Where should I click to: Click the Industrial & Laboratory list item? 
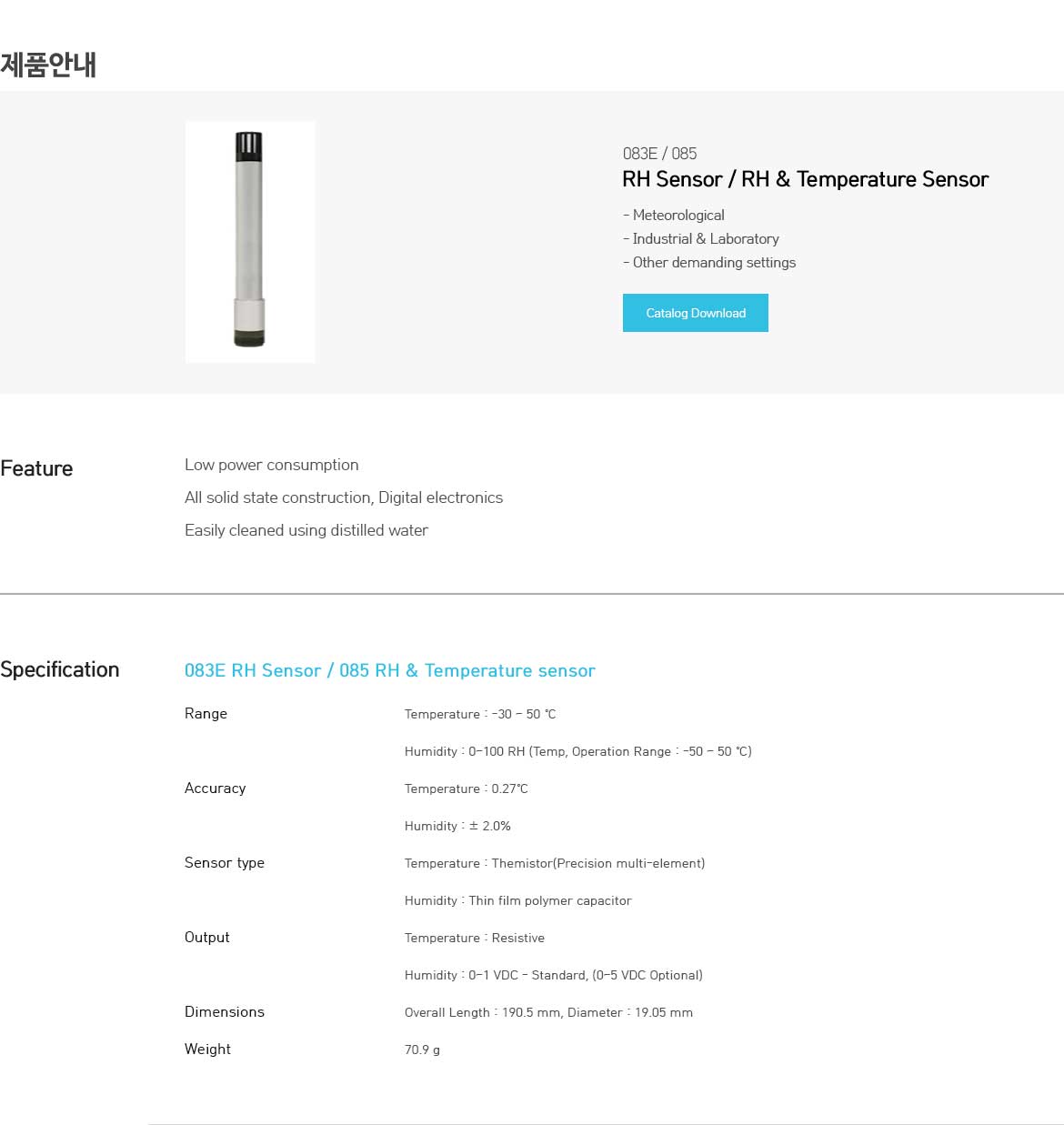[x=701, y=239]
